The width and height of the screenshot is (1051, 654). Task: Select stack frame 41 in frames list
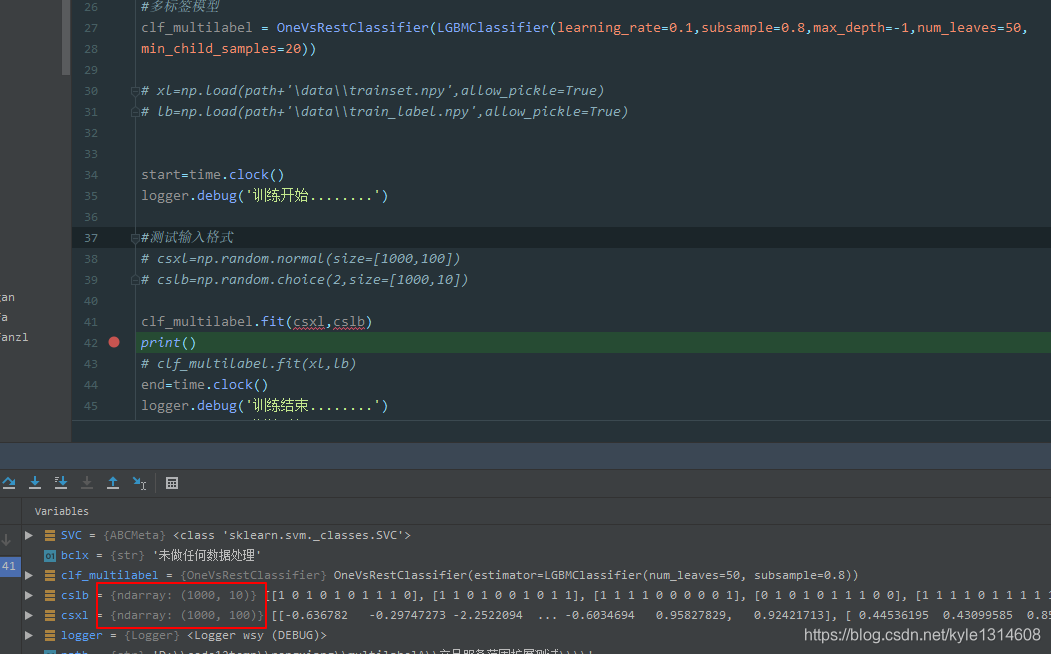9,566
